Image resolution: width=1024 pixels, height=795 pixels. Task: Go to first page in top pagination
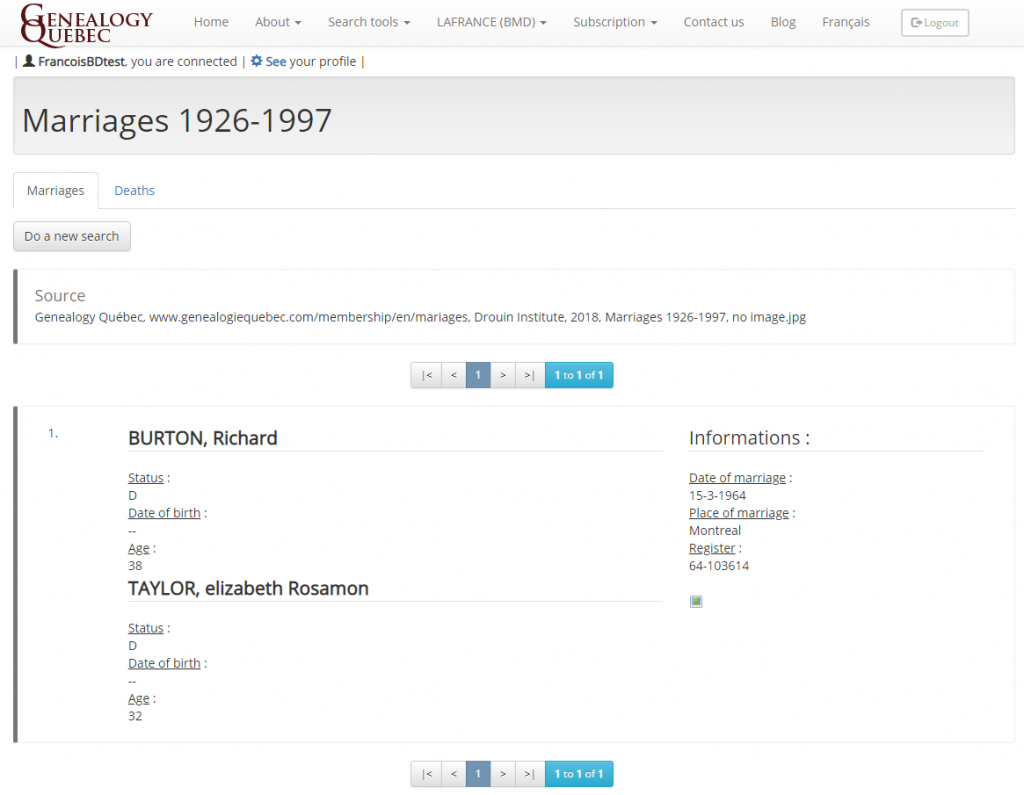click(426, 375)
